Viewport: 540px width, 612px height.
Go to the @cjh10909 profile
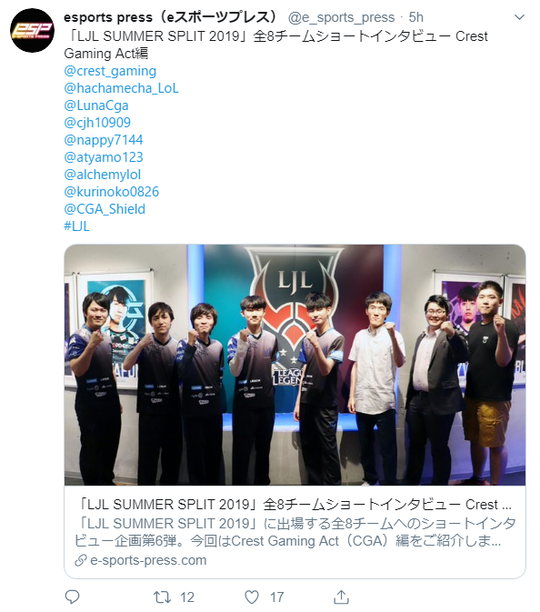point(97,123)
